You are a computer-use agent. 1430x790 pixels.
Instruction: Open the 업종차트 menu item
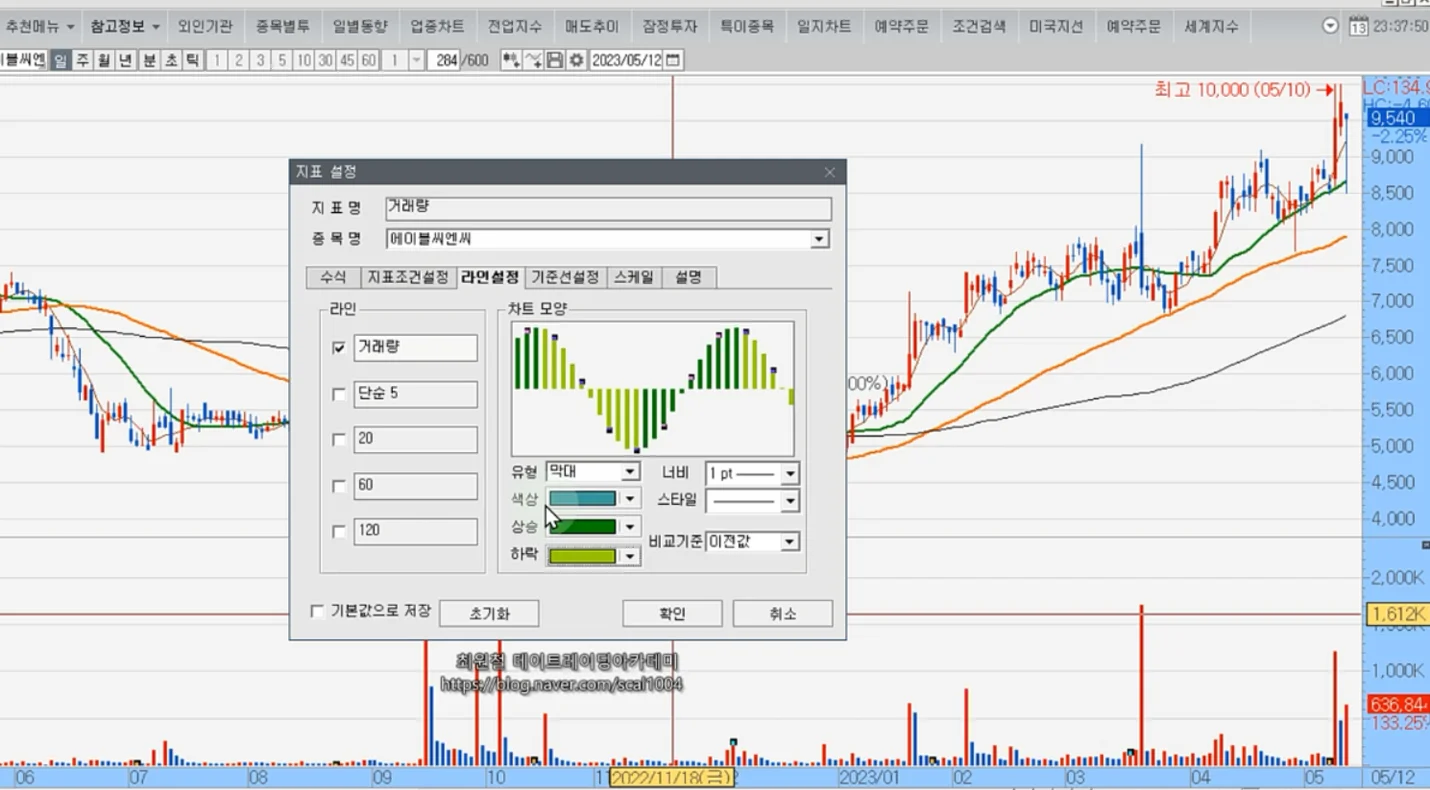(x=437, y=26)
